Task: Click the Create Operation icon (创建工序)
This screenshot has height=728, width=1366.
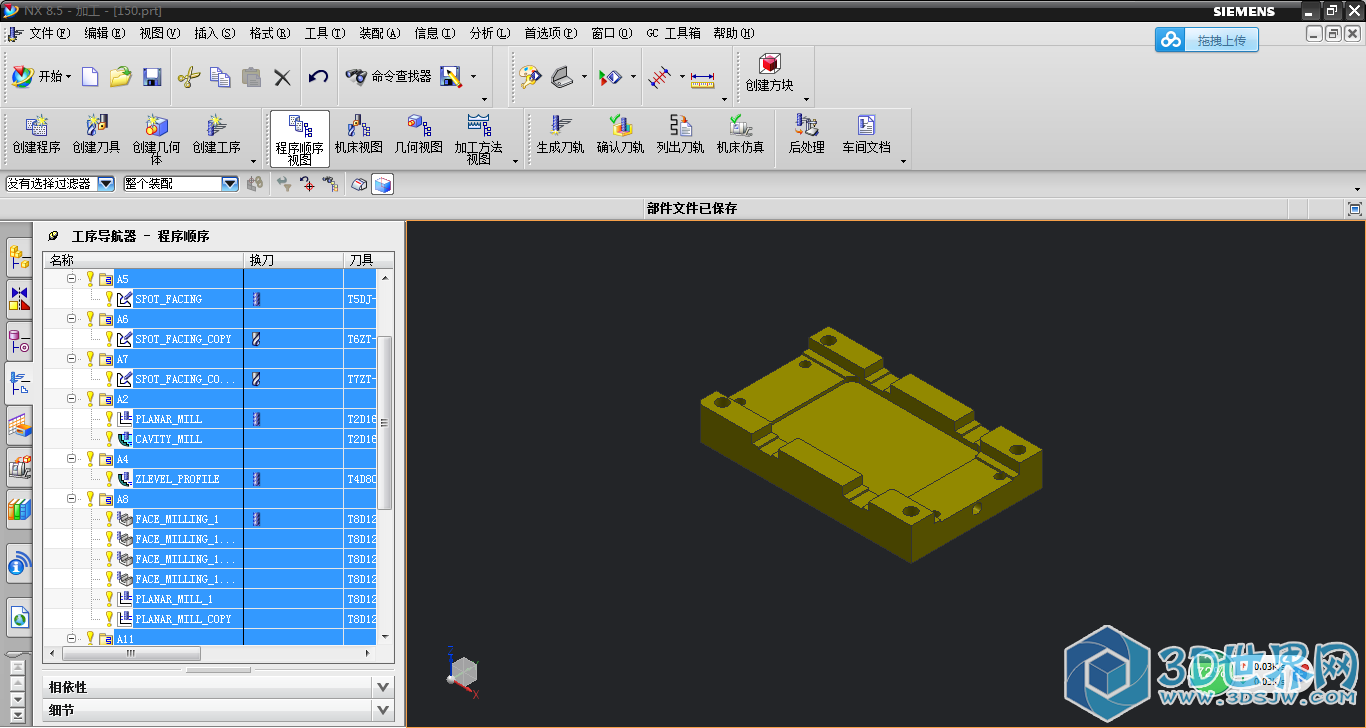Action: click(217, 135)
